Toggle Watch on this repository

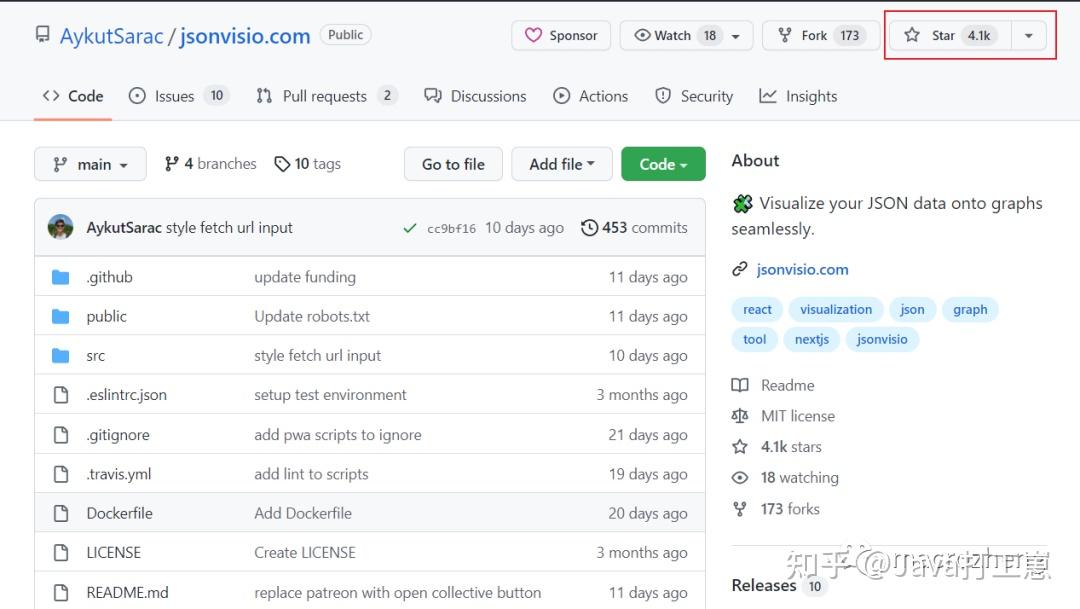[x=676, y=36]
